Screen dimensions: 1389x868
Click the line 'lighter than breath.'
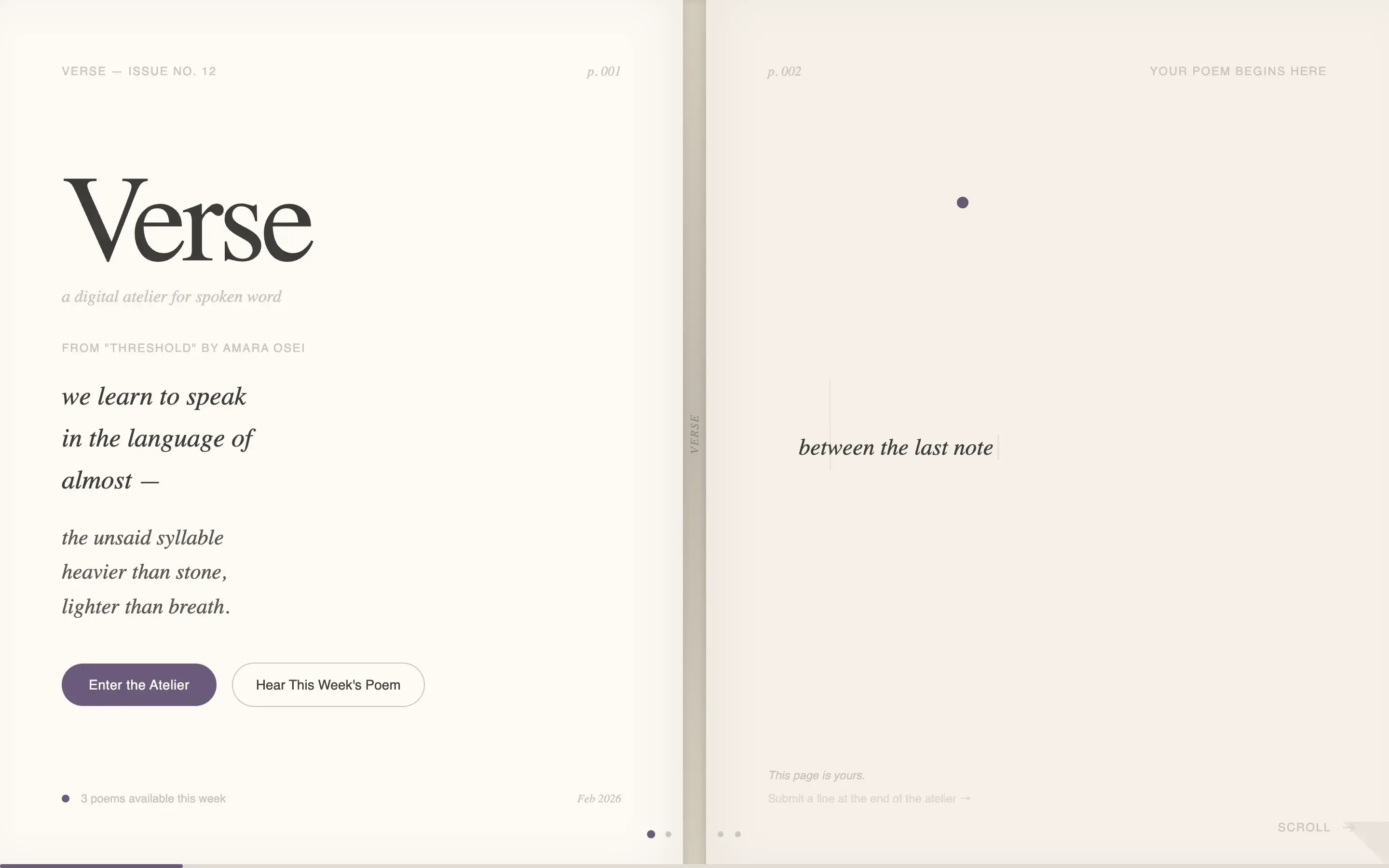click(x=146, y=607)
